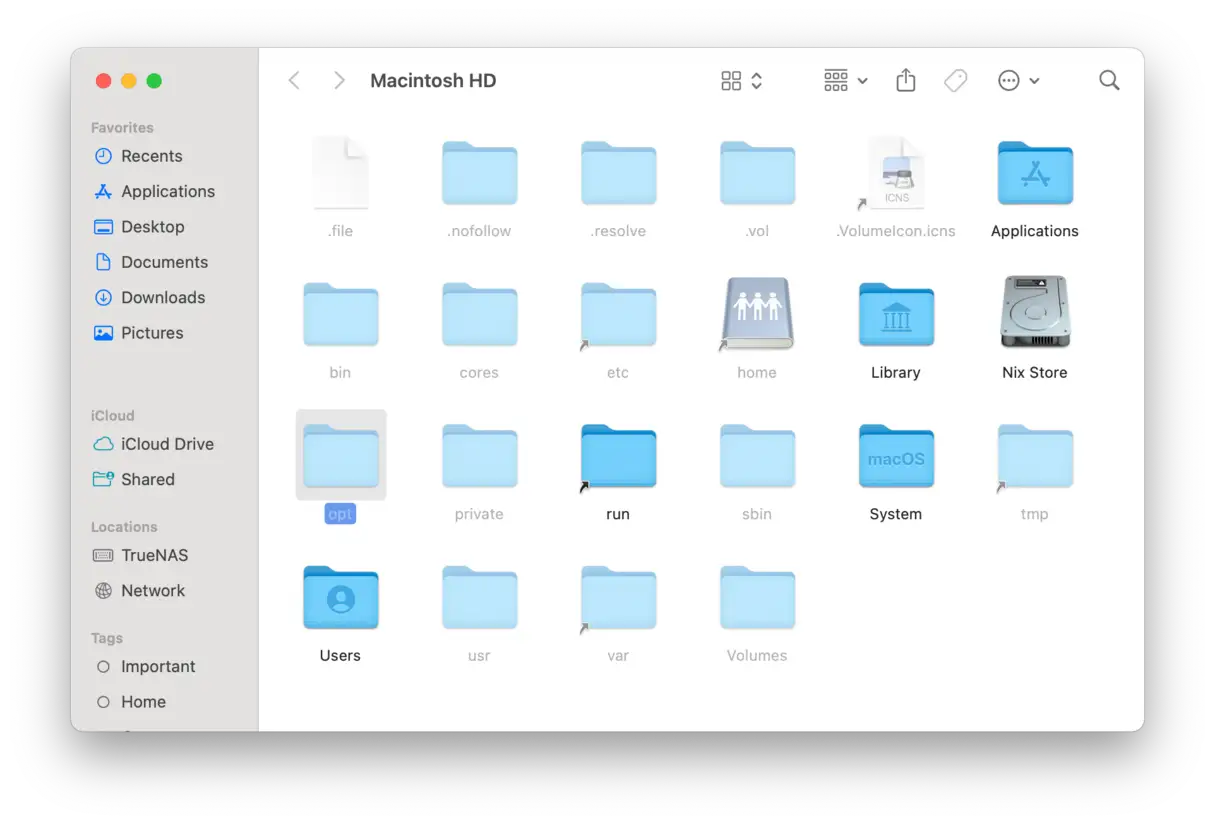Select the Nix Store drive icon
This screenshot has width=1215, height=825.
coord(1034,314)
